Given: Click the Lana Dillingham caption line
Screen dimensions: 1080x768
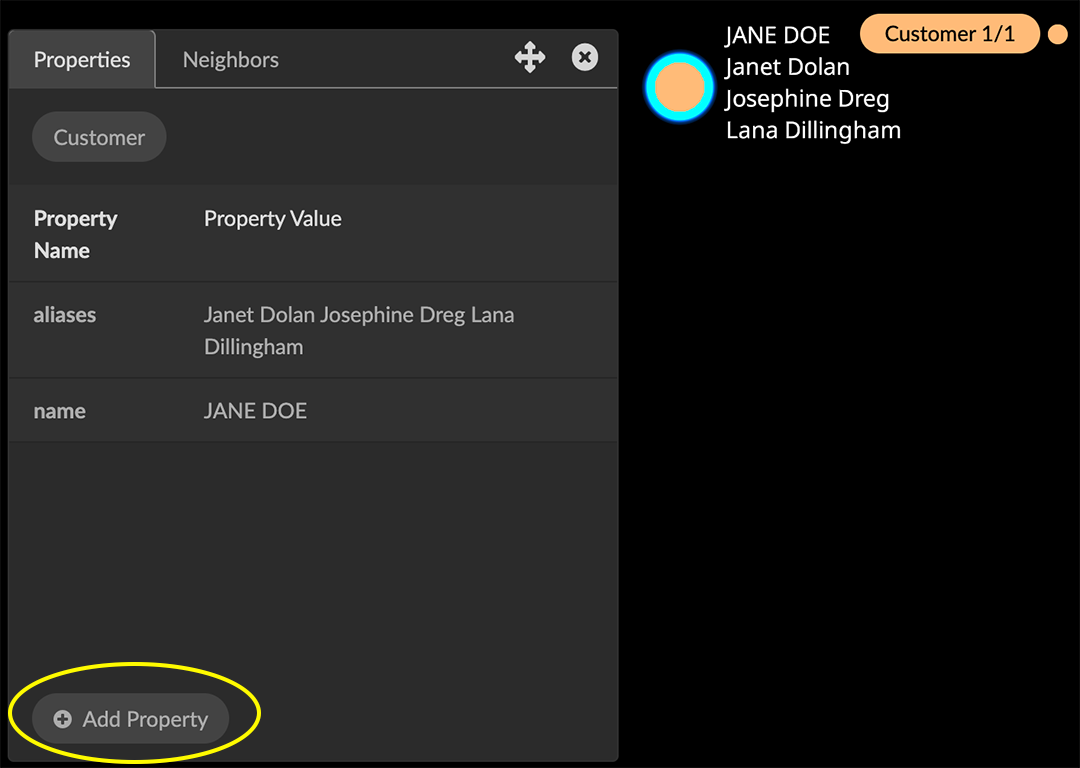Looking at the screenshot, I should coord(813,130).
